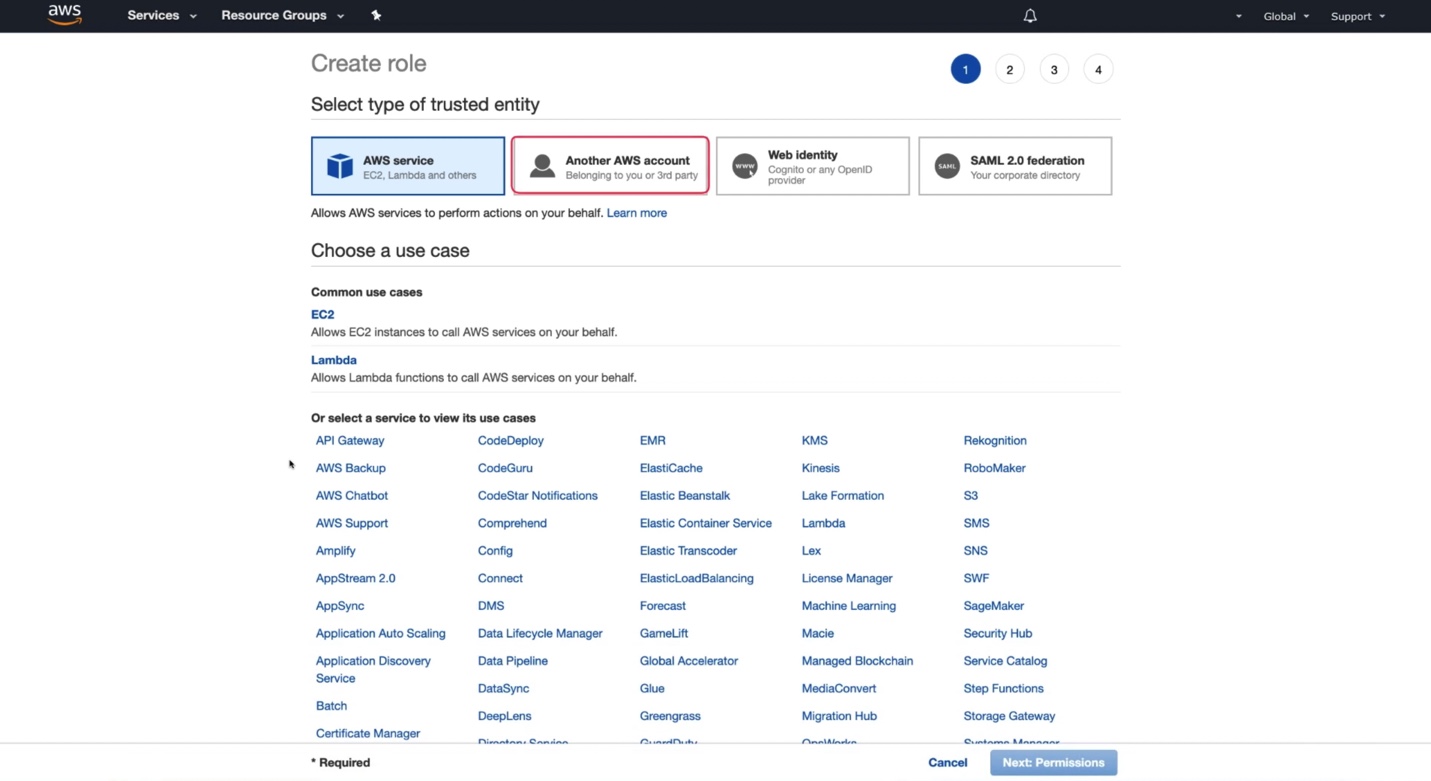The image size is (1431, 781).
Task: Expand the Support menu
Action: 1358,16
